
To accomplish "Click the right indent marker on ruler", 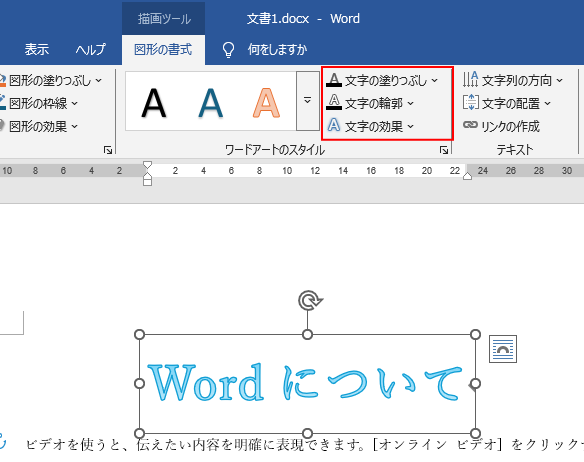I will [x=467, y=176].
